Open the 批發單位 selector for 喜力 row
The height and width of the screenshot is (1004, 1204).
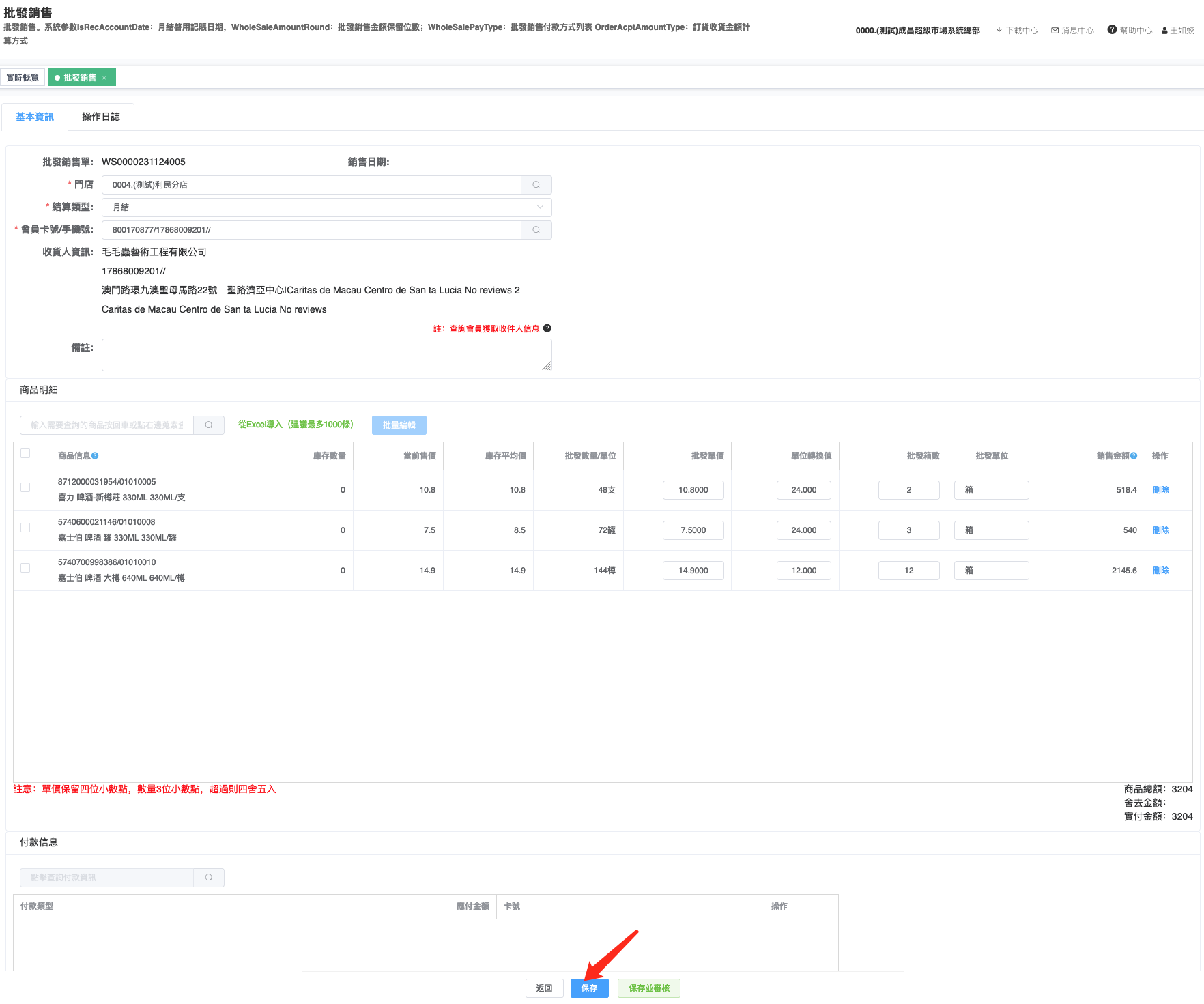[991, 490]
